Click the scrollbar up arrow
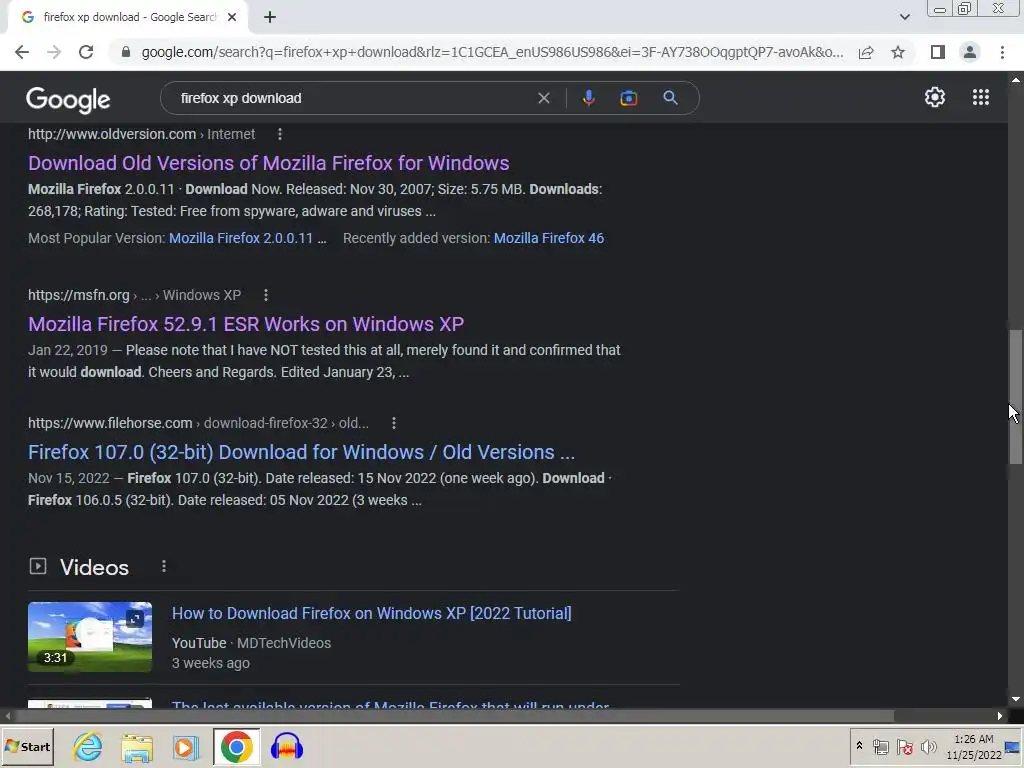 point(1016,80)
